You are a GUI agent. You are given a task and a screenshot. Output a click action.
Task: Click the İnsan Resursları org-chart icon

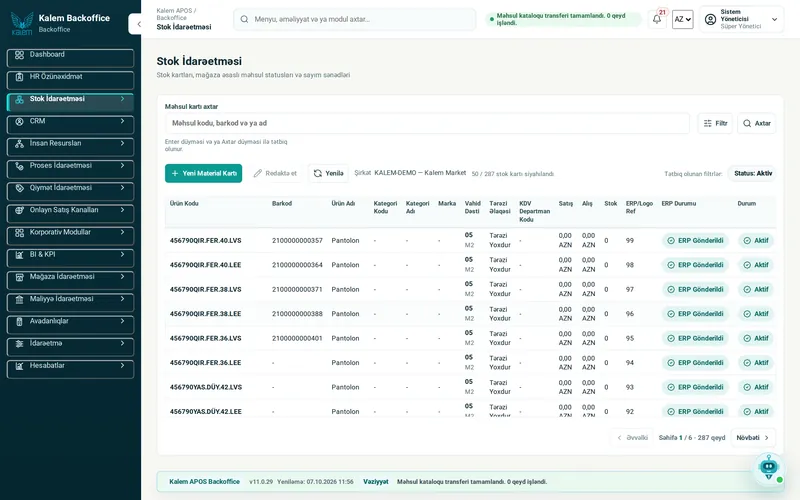pyautogui.click(x=19, y=144)
